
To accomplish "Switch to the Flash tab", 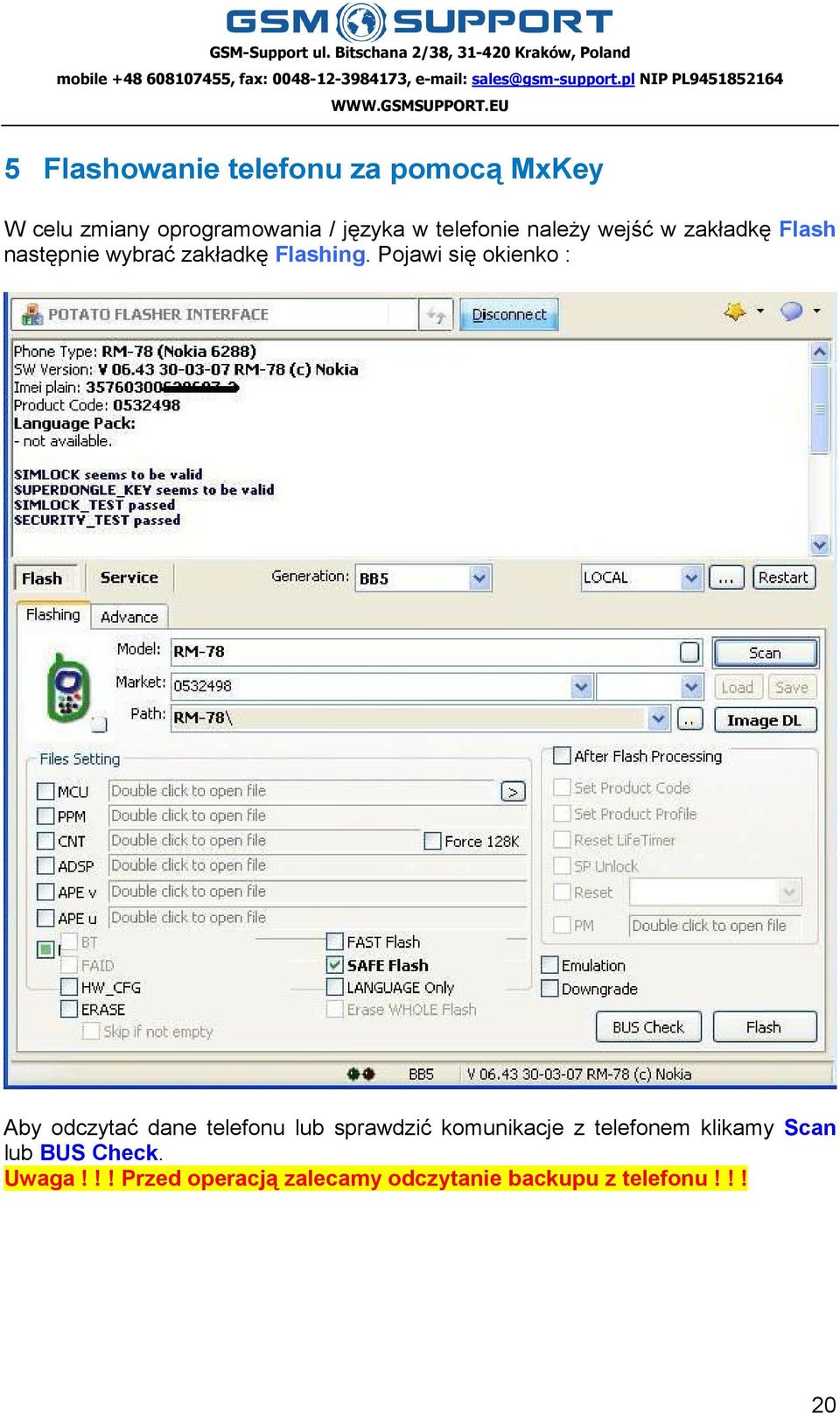I will pos(42,578).
